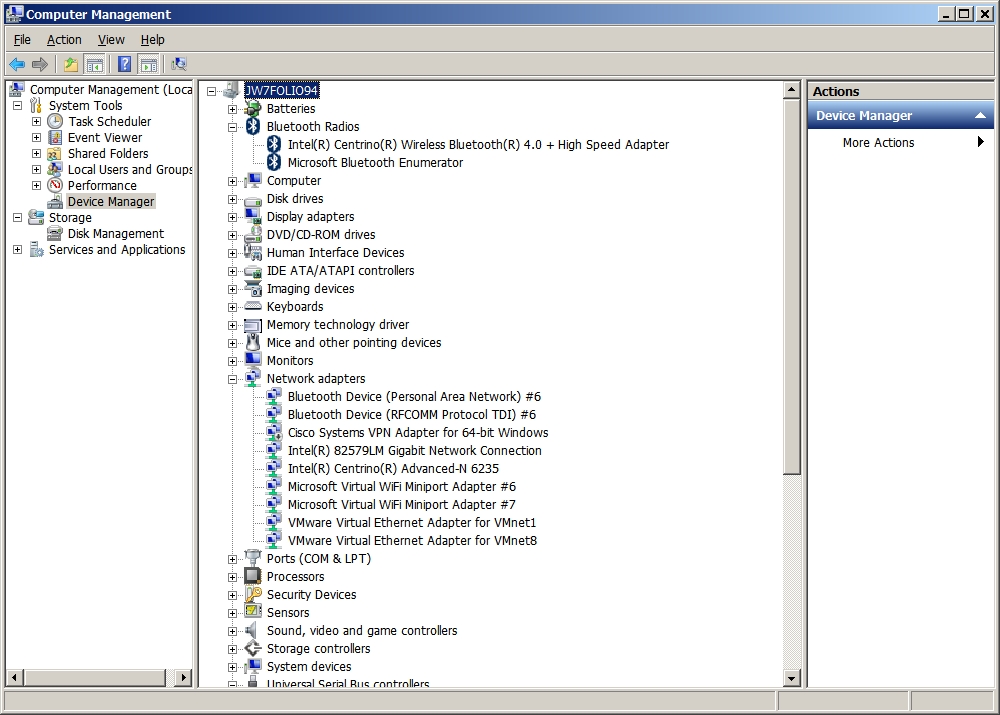Click the Forward arrow toolbar icon
This screenshot has height=715, width=1000.
click(x=40, y=64)
